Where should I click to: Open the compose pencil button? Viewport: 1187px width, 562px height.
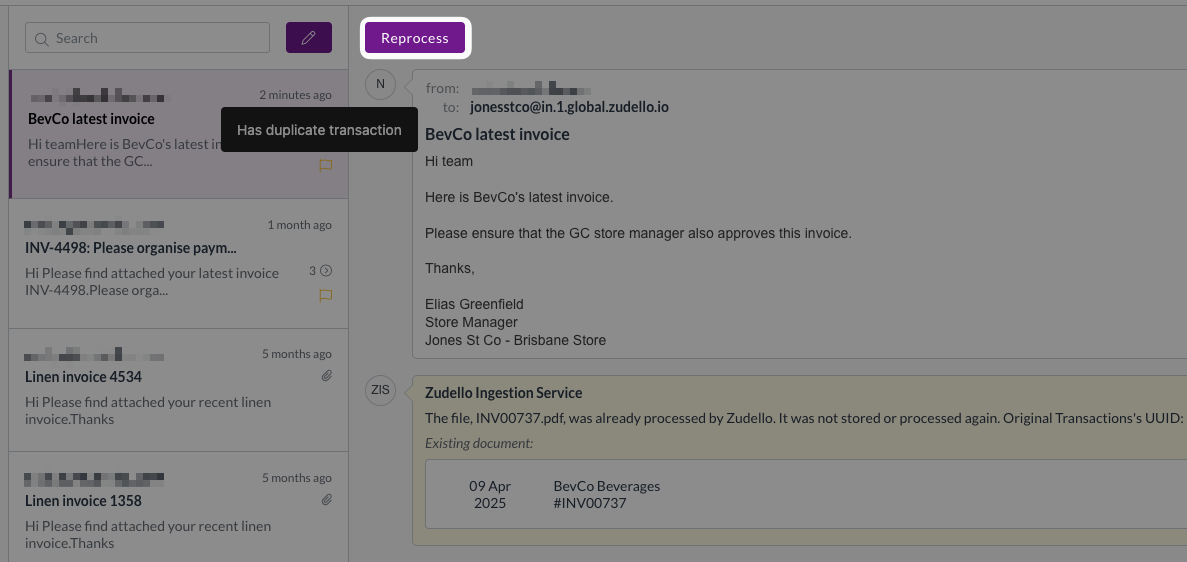point(308,38)
